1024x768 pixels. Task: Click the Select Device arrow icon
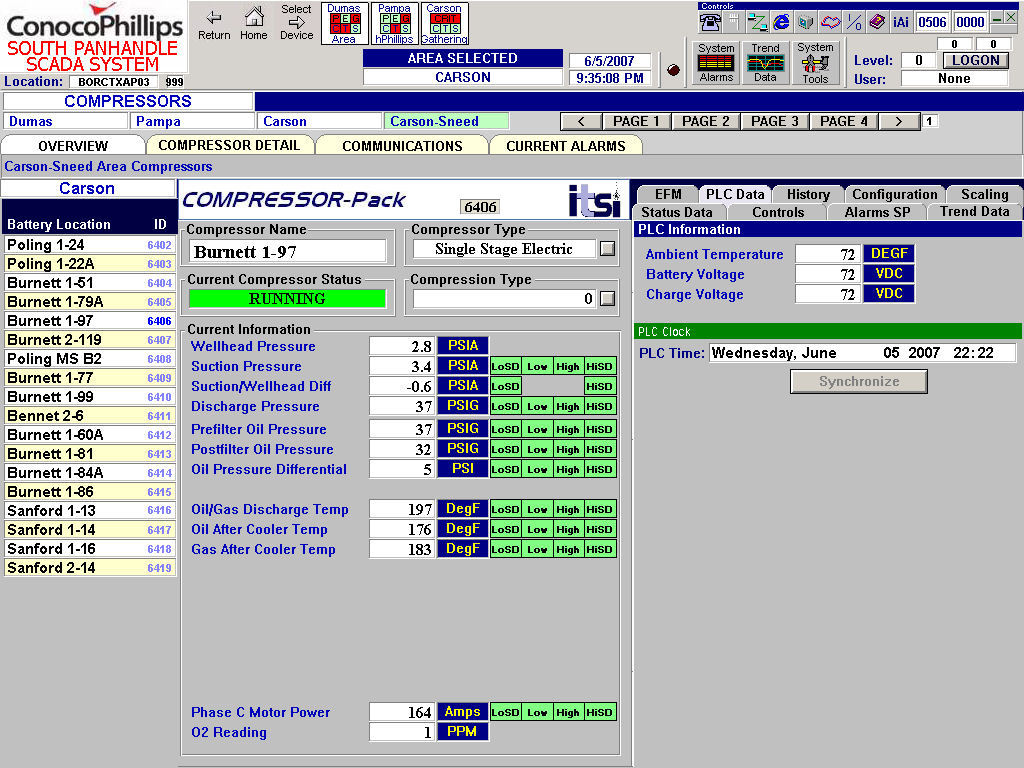click(295, 22)
